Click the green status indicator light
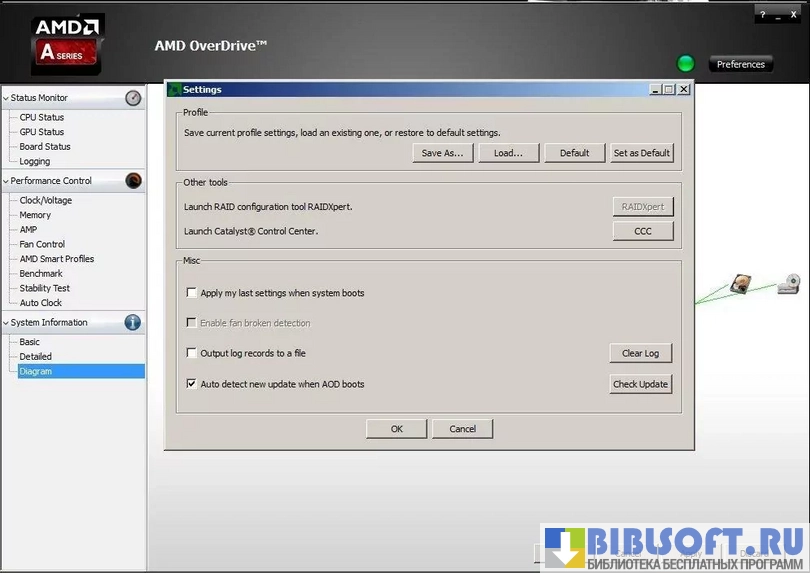Image resolution: width=810 pixels, height=573 pixels. pos(686,64)
